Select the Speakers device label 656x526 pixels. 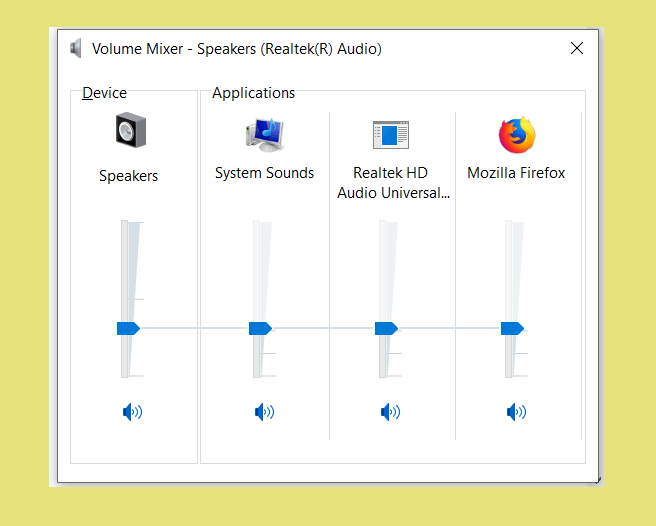(x=128, y=176)
